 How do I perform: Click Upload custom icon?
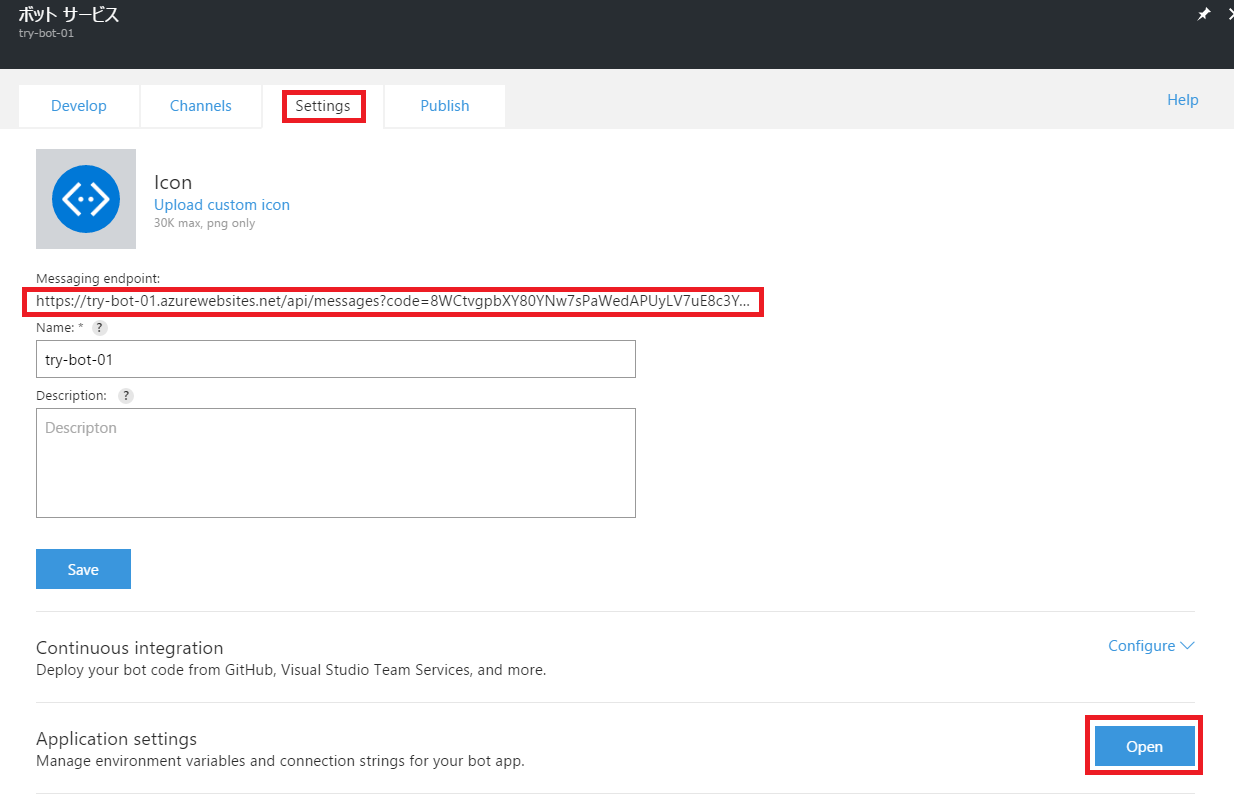click(221, 204)
